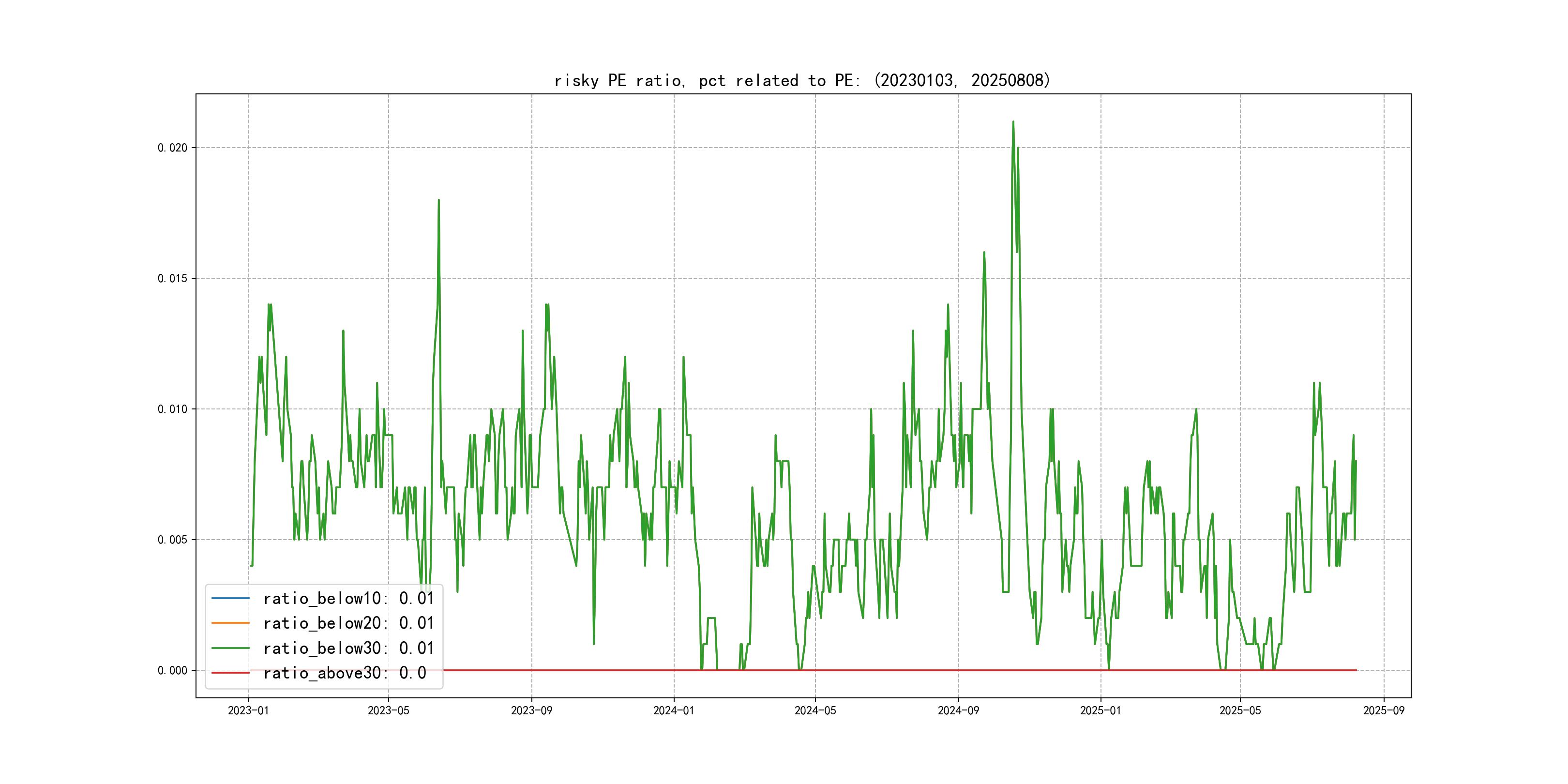Image resolution: width=1568 pixels, height=784 pixels.
Task: Click the 2023-09 x-axis tick label
Action: pos(531,711)
